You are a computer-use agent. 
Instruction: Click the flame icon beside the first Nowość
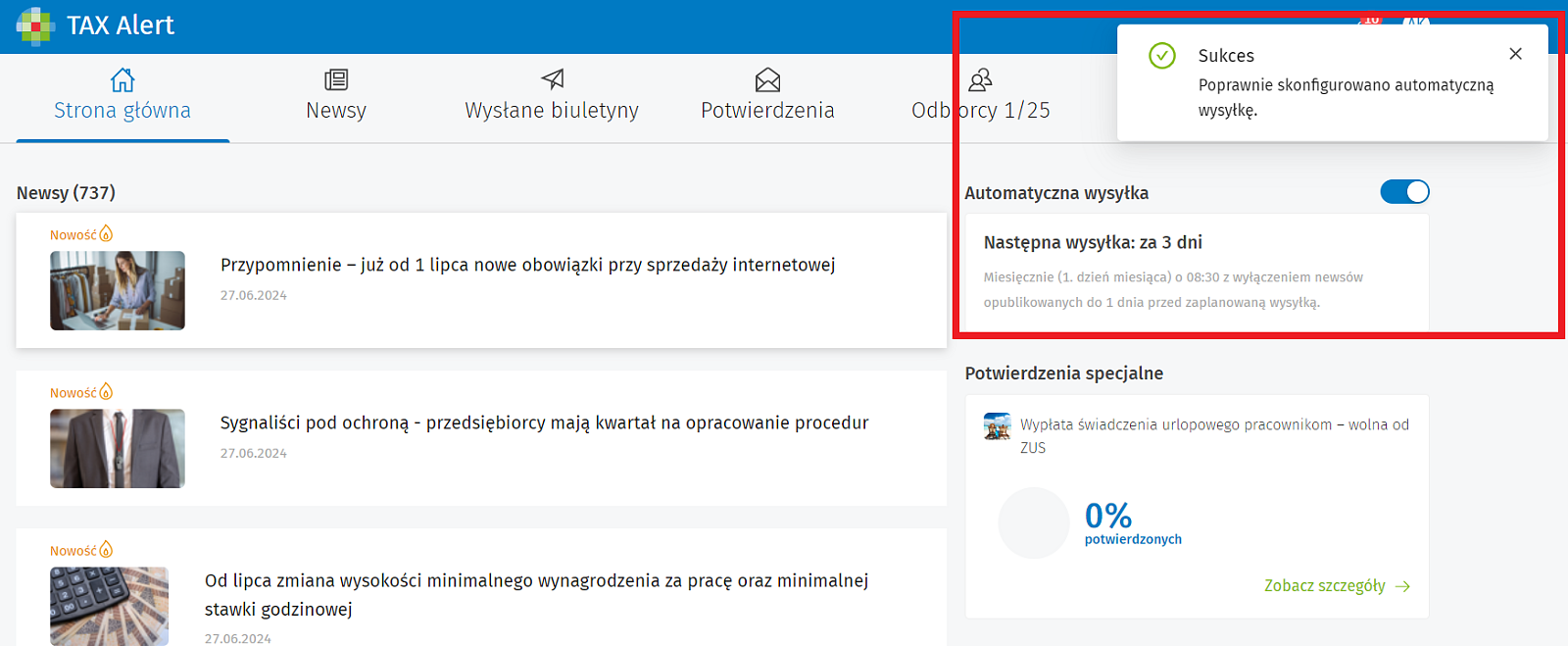tap(106, 233)
